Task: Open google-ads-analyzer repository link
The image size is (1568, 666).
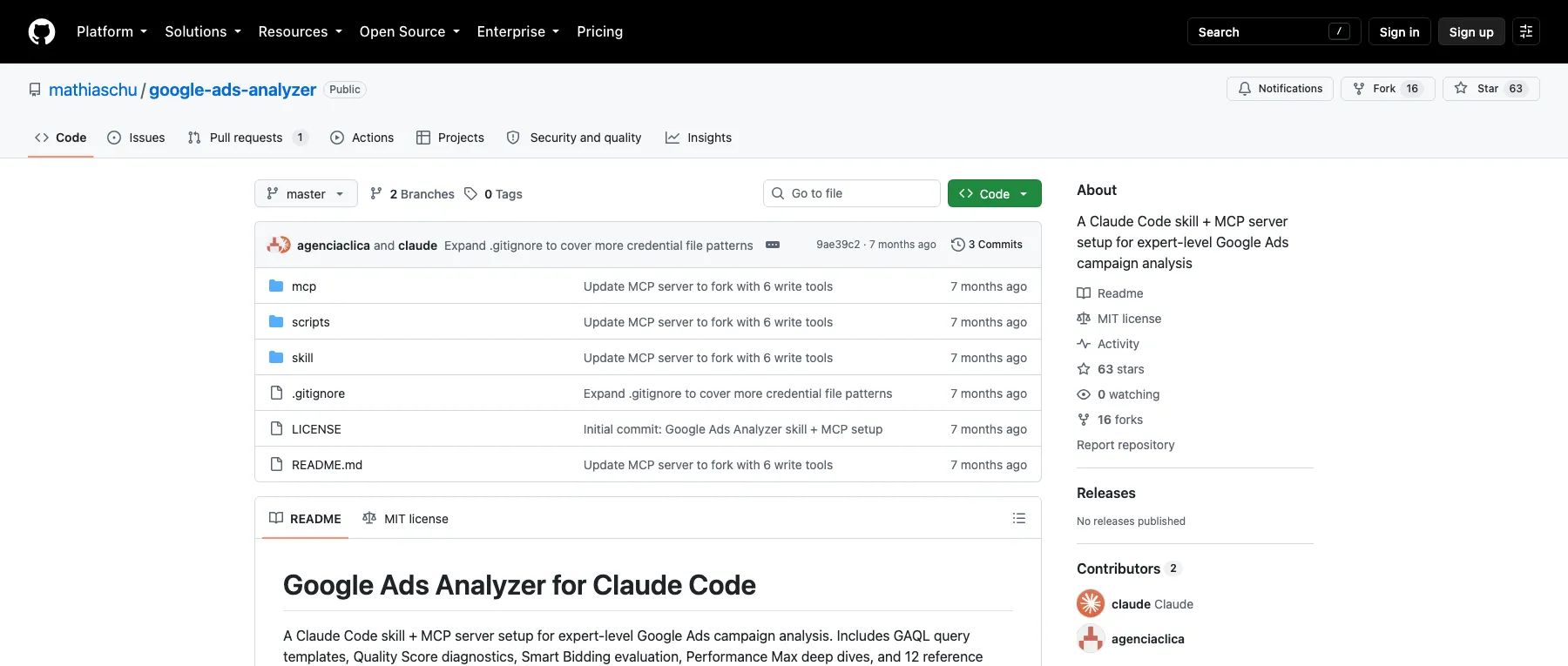Action: point(233,90)
